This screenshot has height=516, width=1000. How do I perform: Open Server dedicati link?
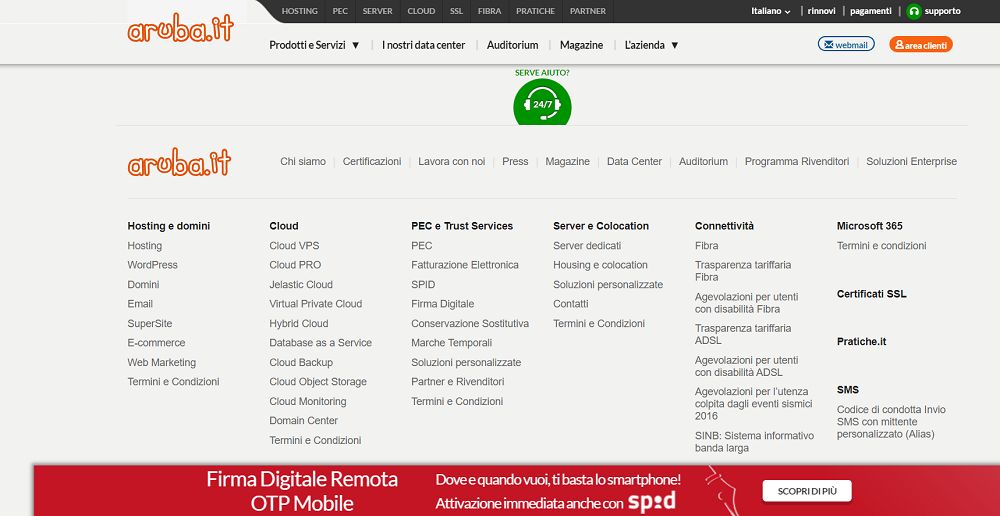587,246
